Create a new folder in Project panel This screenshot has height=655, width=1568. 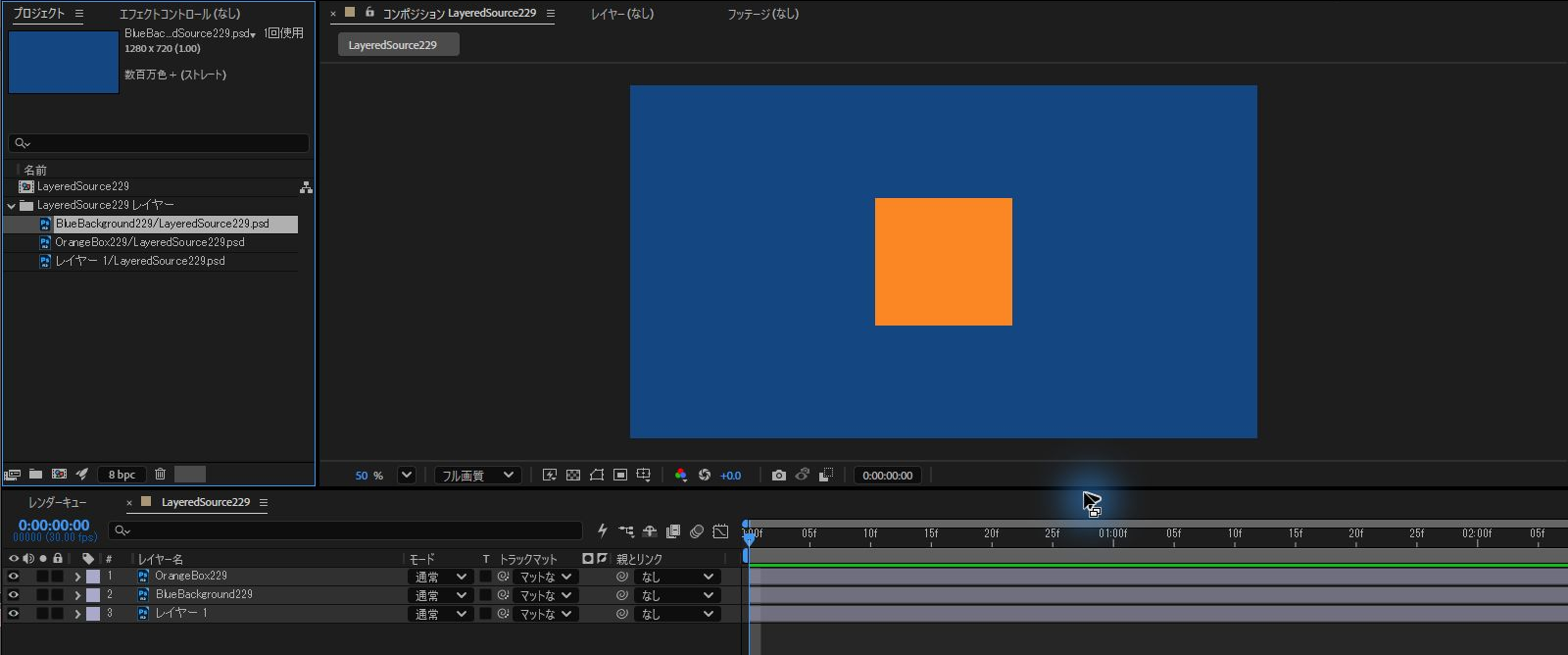[35, 475]
